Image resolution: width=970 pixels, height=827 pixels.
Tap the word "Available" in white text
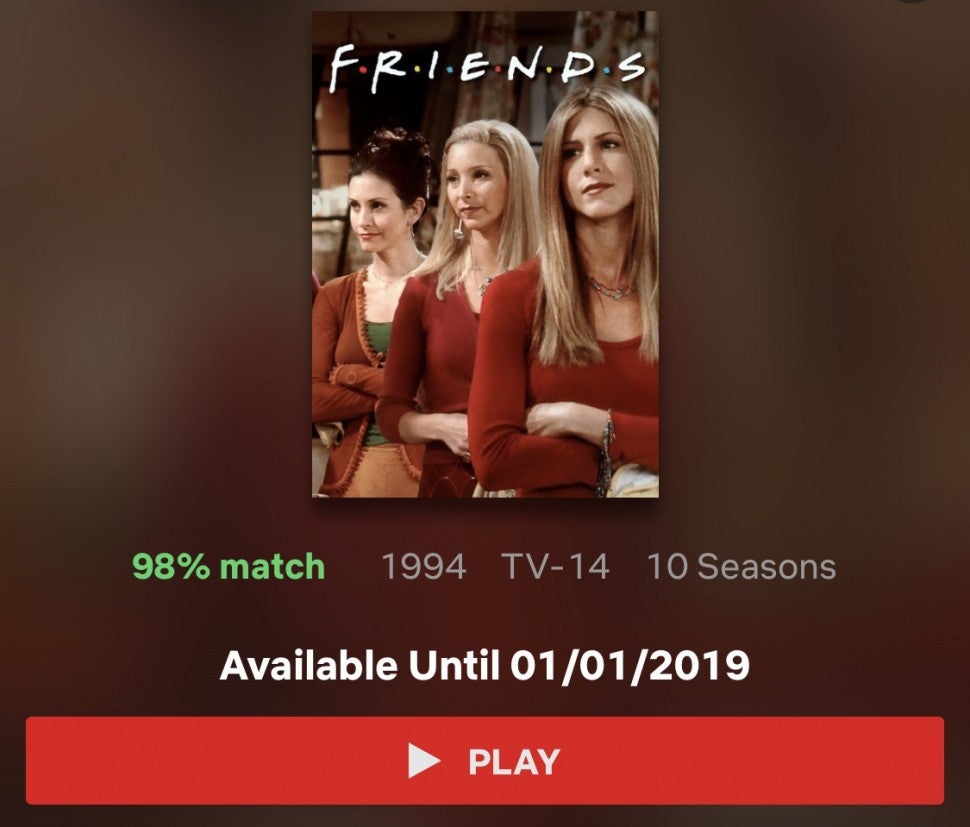tap(309, 665)
